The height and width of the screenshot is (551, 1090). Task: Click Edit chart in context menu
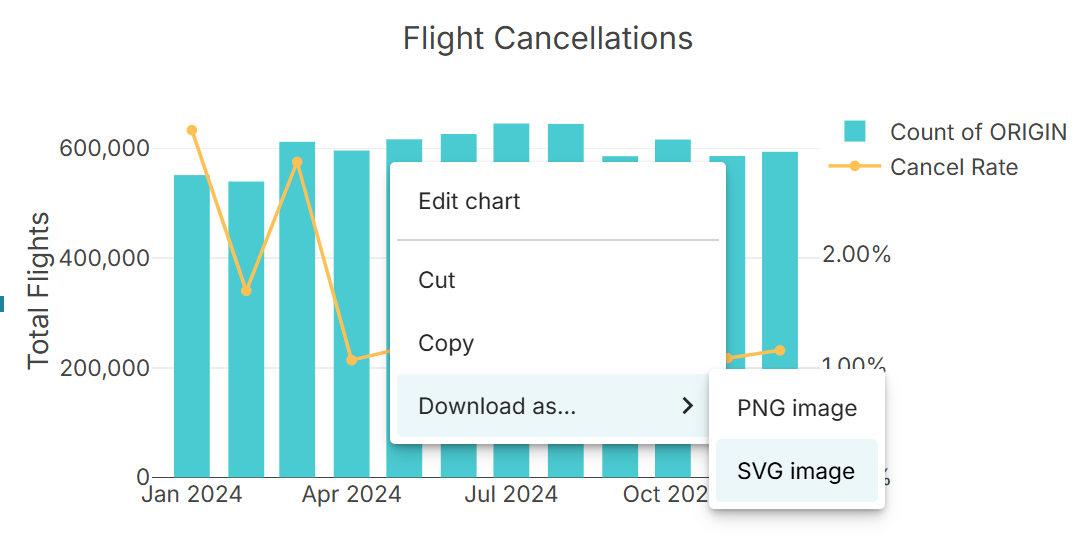[469, 201]
